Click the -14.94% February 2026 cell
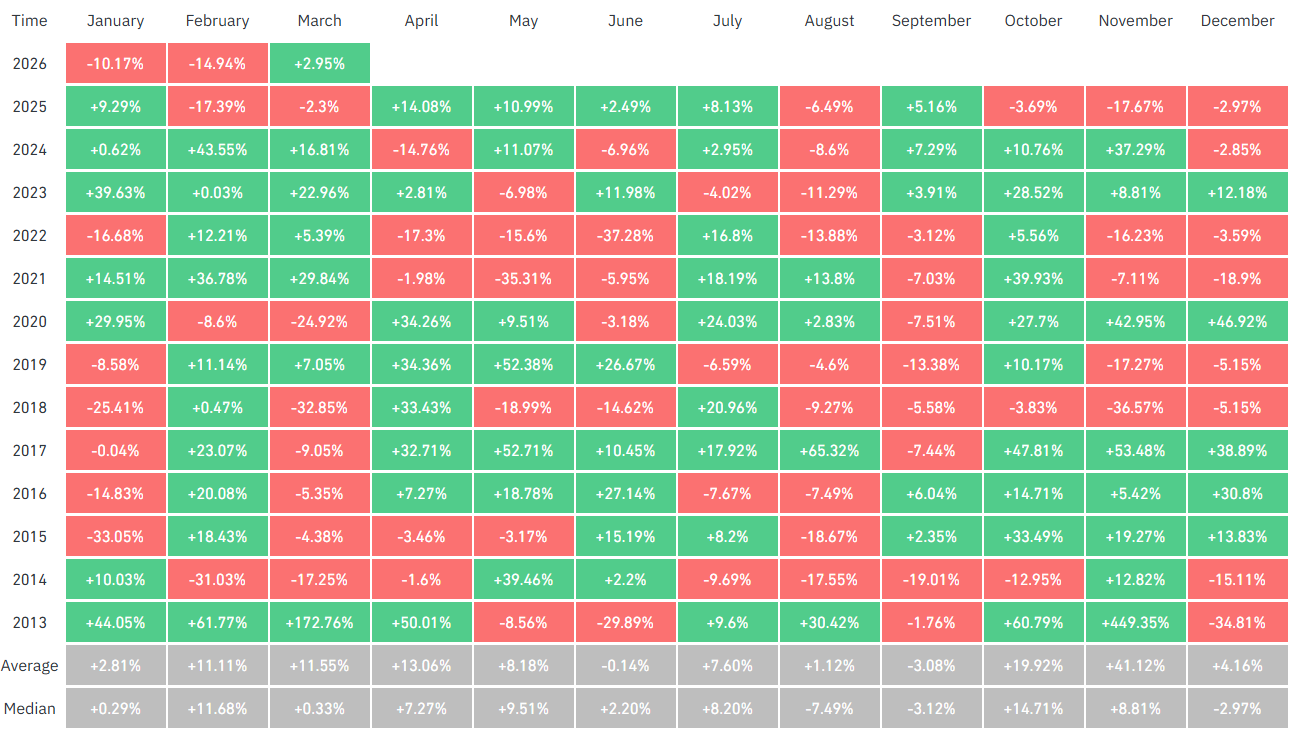 (217, 64)
